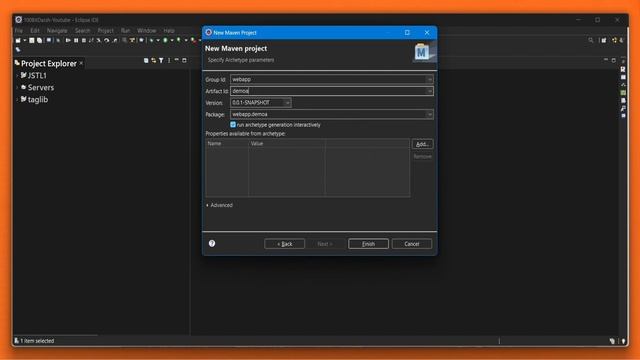Click the Add... button
The width and height of the screenshot is (640, 360).
pyautogui.click(x=422, y=144)
